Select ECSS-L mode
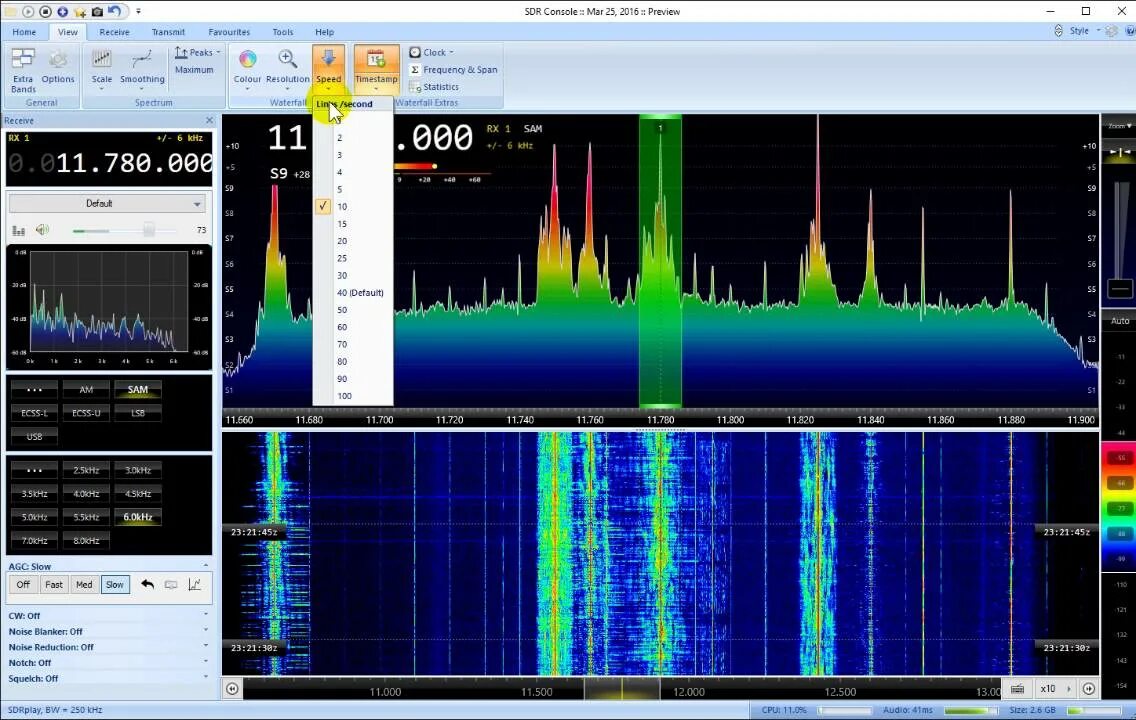The image size is (1136, 720). coord(34,413)
